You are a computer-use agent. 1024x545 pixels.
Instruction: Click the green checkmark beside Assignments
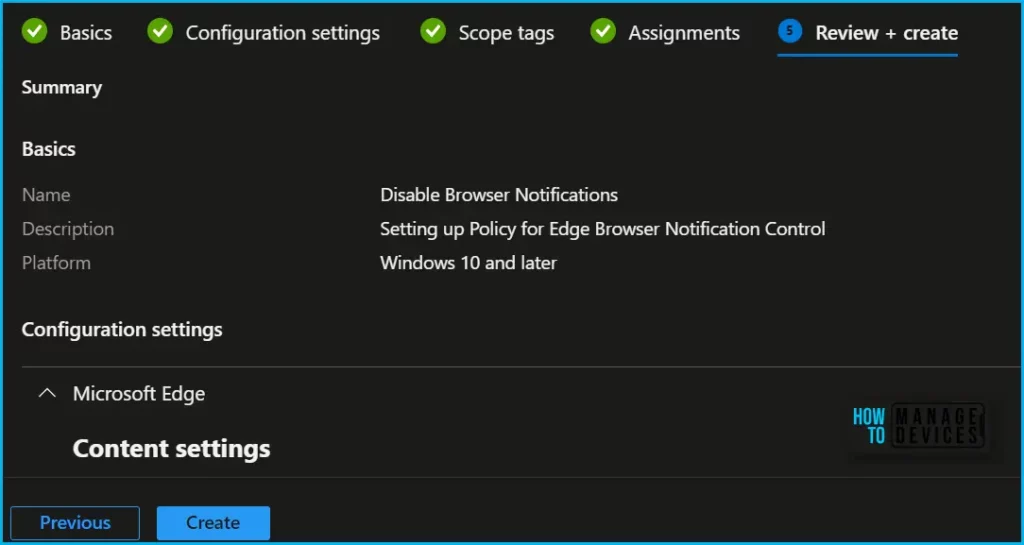603,31
